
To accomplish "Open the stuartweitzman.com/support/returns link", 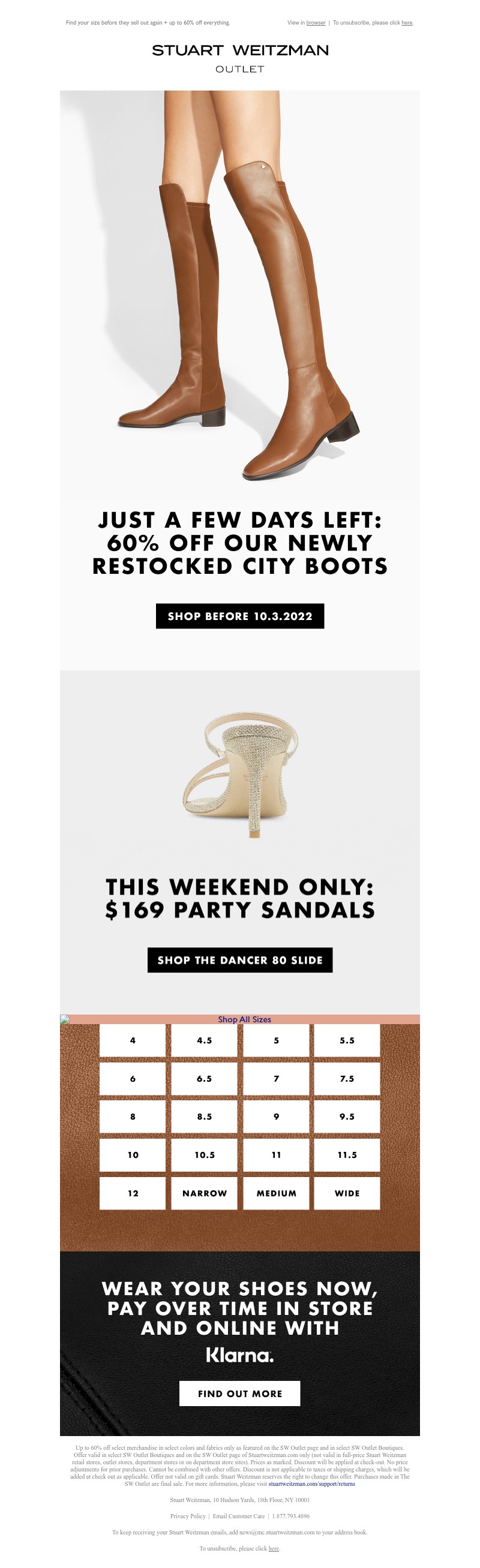I will click(311, 1484).
